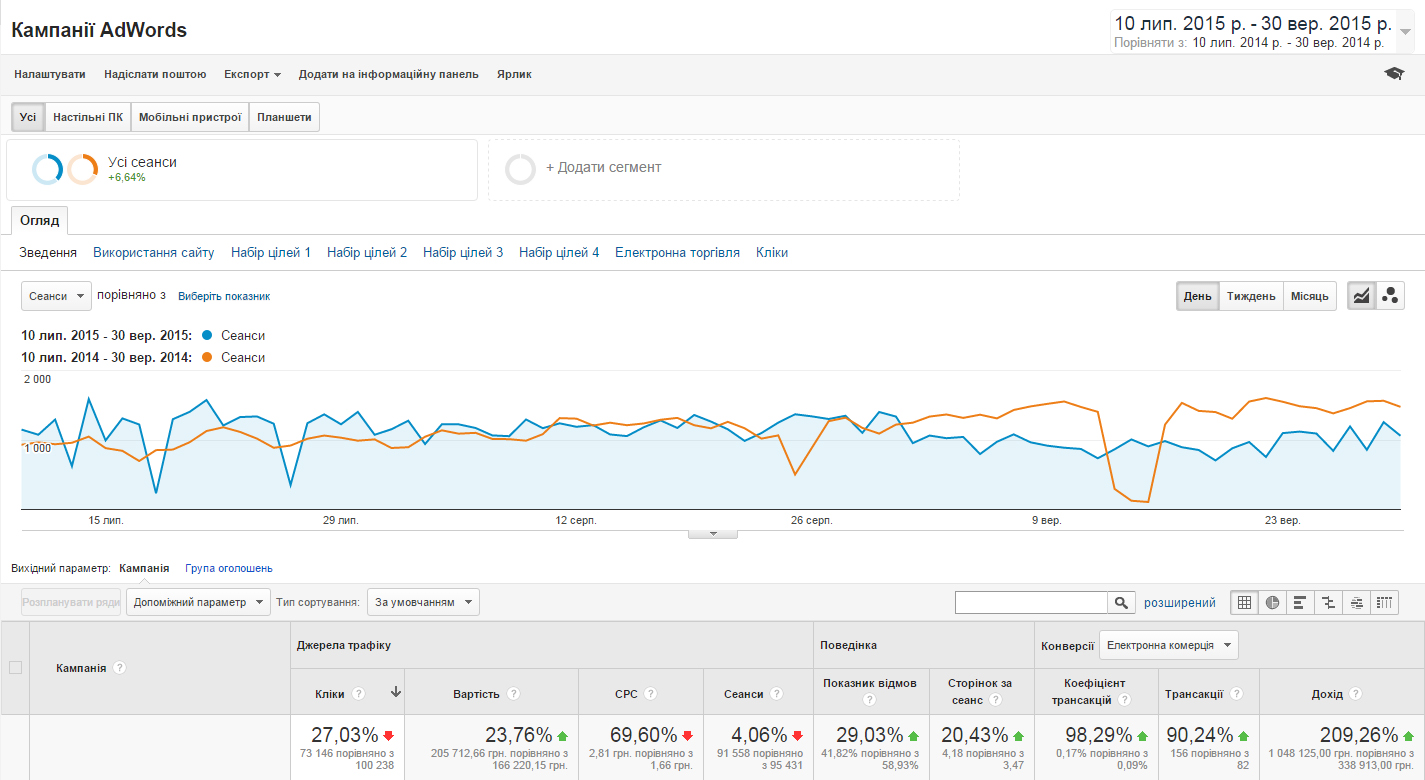The width and height of the screenshot is (1425, 780).
Task: Open help icon beside Дохід
Action: 1355,693
